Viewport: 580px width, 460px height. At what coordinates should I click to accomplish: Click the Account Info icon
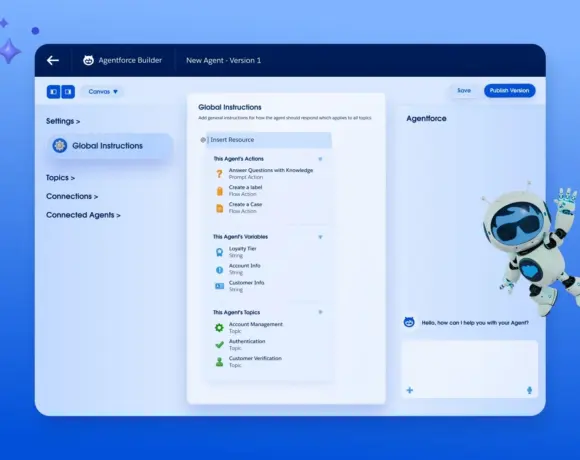pyautogui.click(x=219, y=270)
